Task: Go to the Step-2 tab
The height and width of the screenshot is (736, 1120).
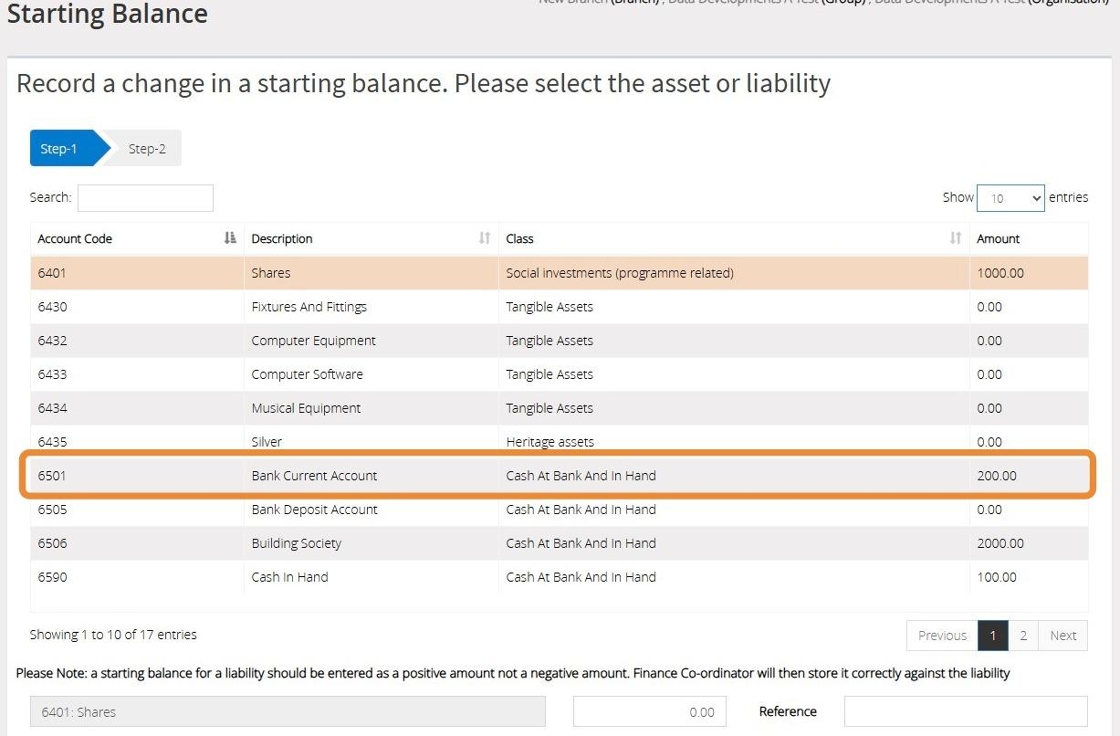Action: click(147, 149)
